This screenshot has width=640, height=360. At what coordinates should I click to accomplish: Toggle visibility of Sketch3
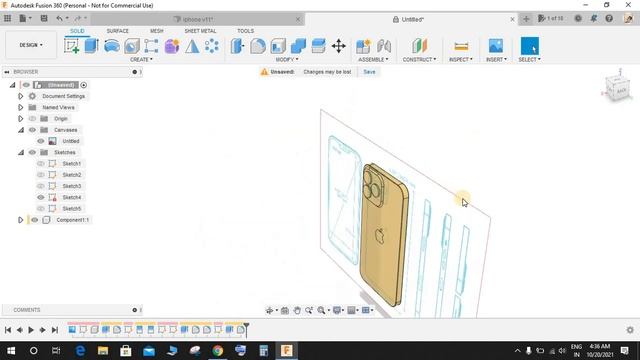[40, 186]
